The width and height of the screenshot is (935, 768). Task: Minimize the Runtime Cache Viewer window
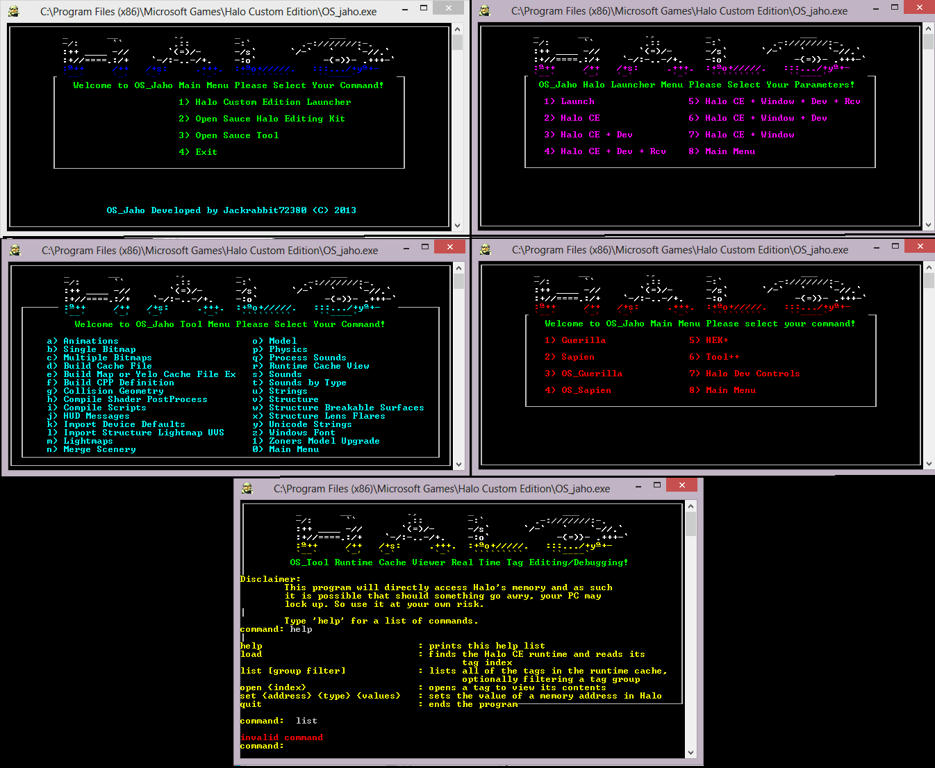click(639, 485)
